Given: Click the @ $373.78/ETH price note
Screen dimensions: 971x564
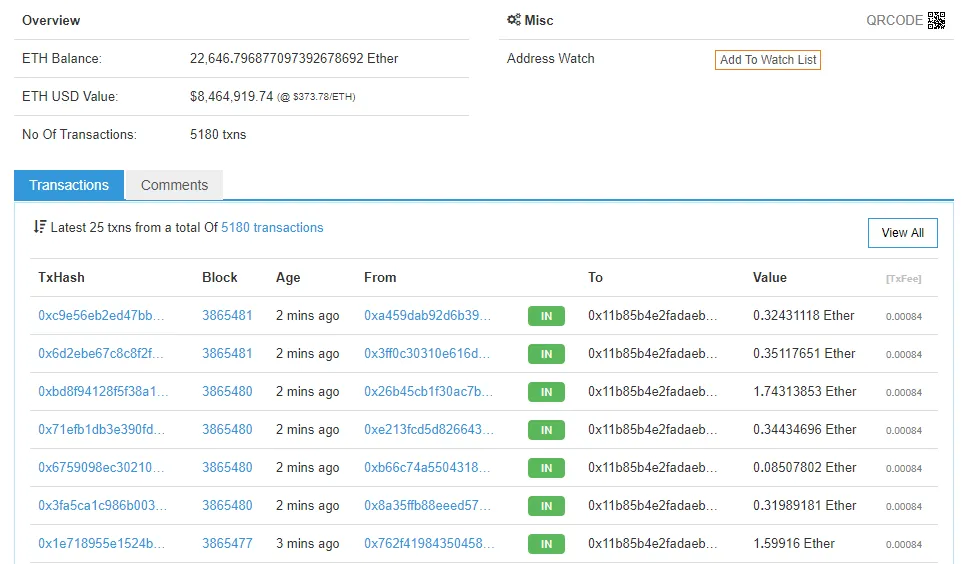Looking at the screenshot, I should tap(316, 97).
